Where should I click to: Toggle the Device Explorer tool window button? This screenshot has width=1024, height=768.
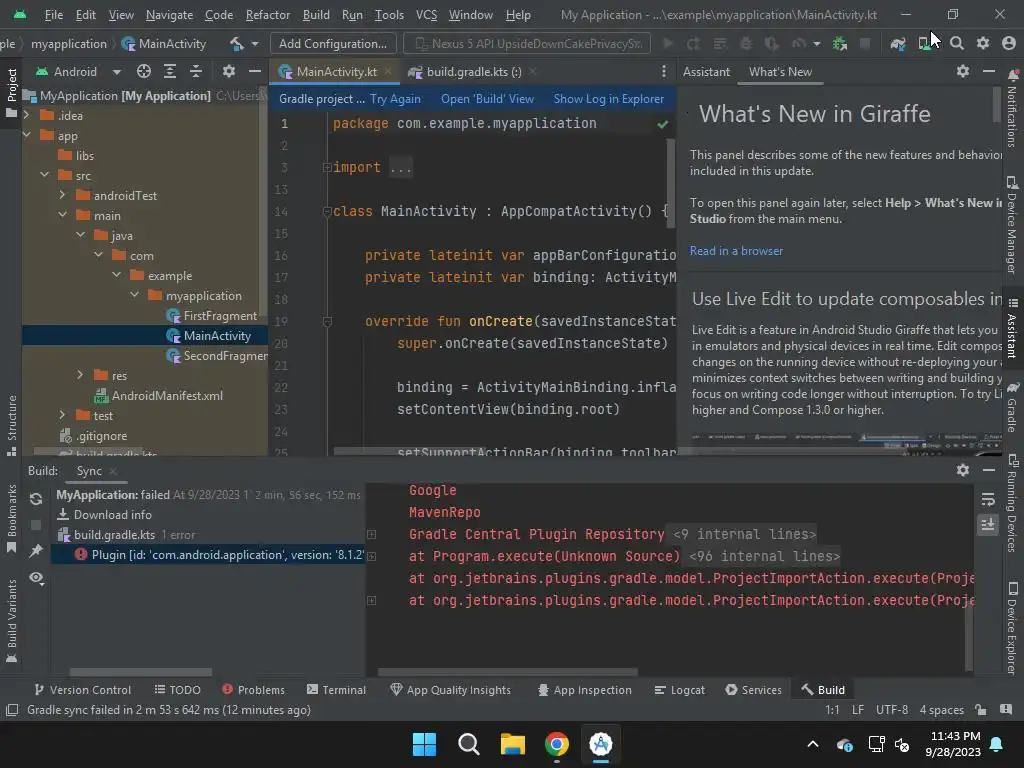coord(1012,627)
